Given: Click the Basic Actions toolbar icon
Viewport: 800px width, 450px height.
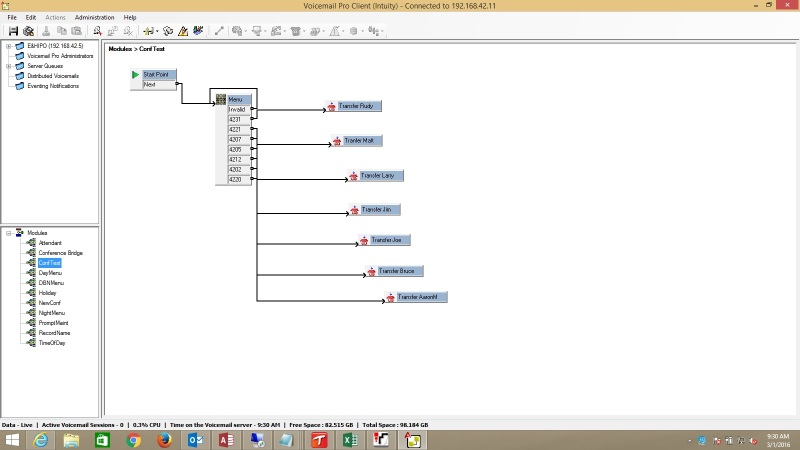Looking at the screenshot, I should [237, 31].
